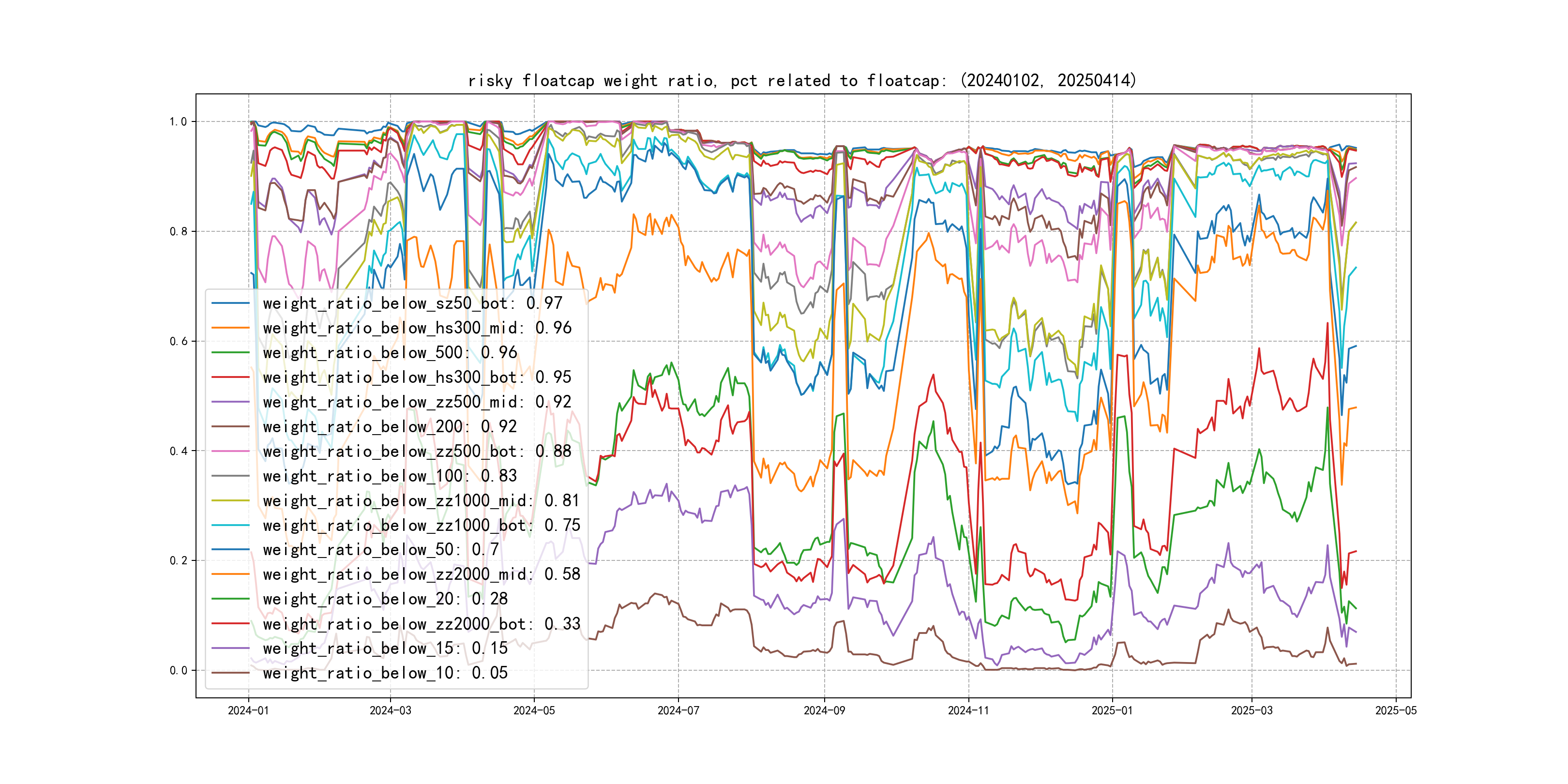This screenshot has height=784, width=1568.
Task: Click the weight_ratio_below_10: 0.05 legend entry
Action: tap(385, 673)
